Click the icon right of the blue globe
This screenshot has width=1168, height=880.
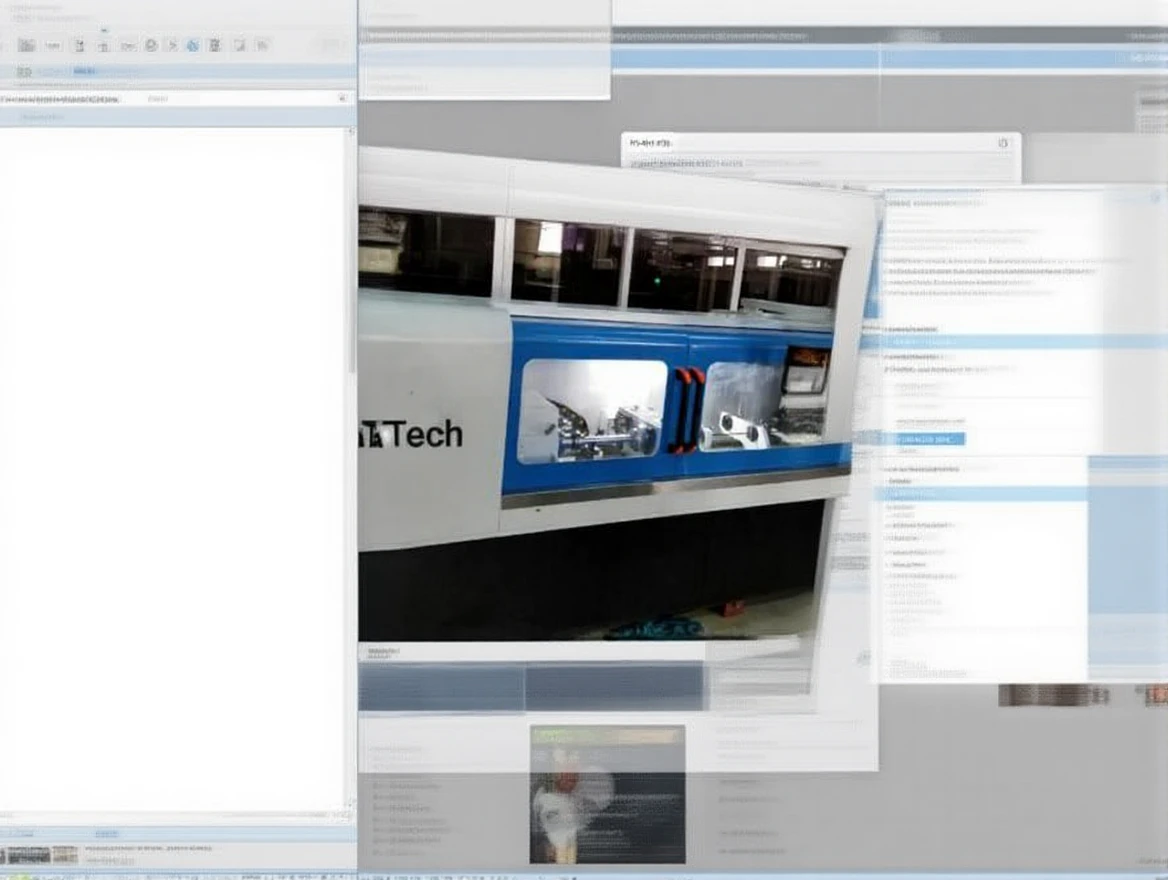pos(214,45)
